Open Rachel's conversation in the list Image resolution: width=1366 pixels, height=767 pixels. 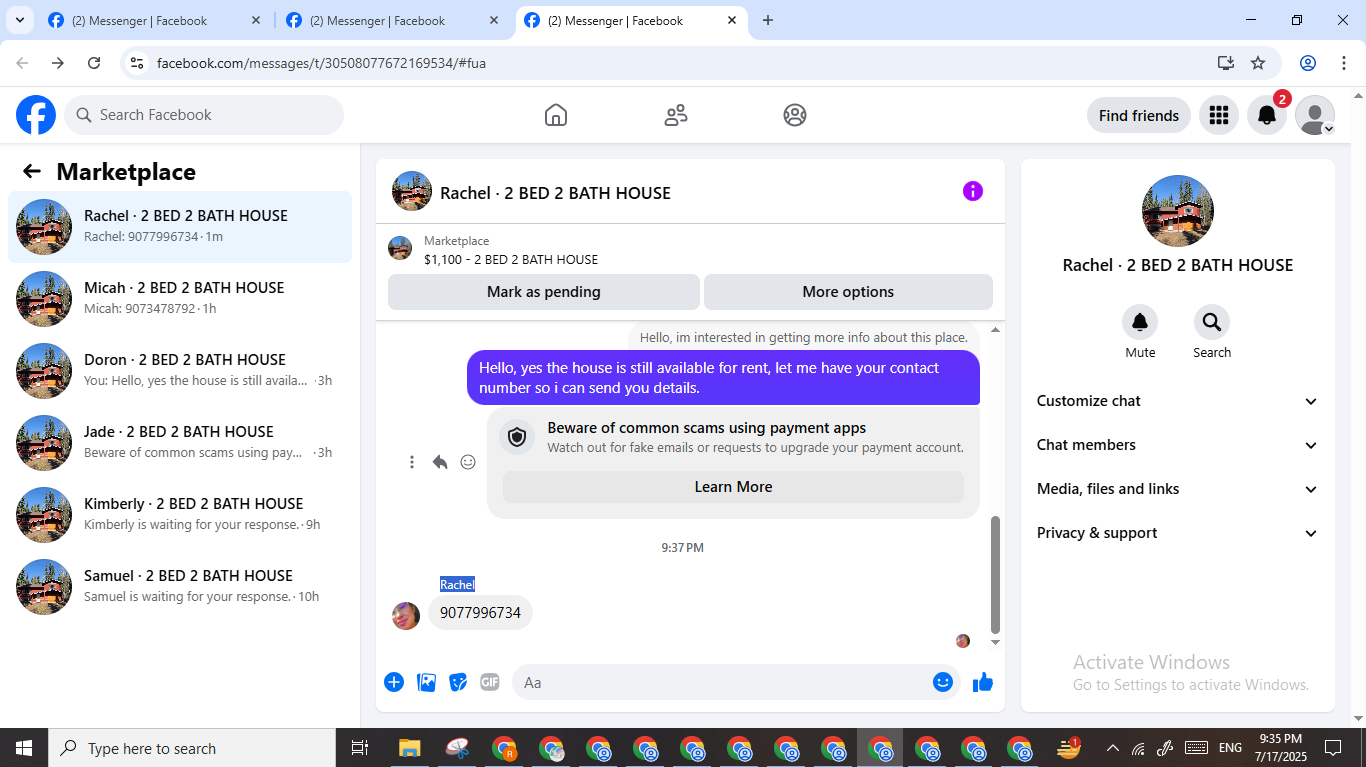(180, 227)
